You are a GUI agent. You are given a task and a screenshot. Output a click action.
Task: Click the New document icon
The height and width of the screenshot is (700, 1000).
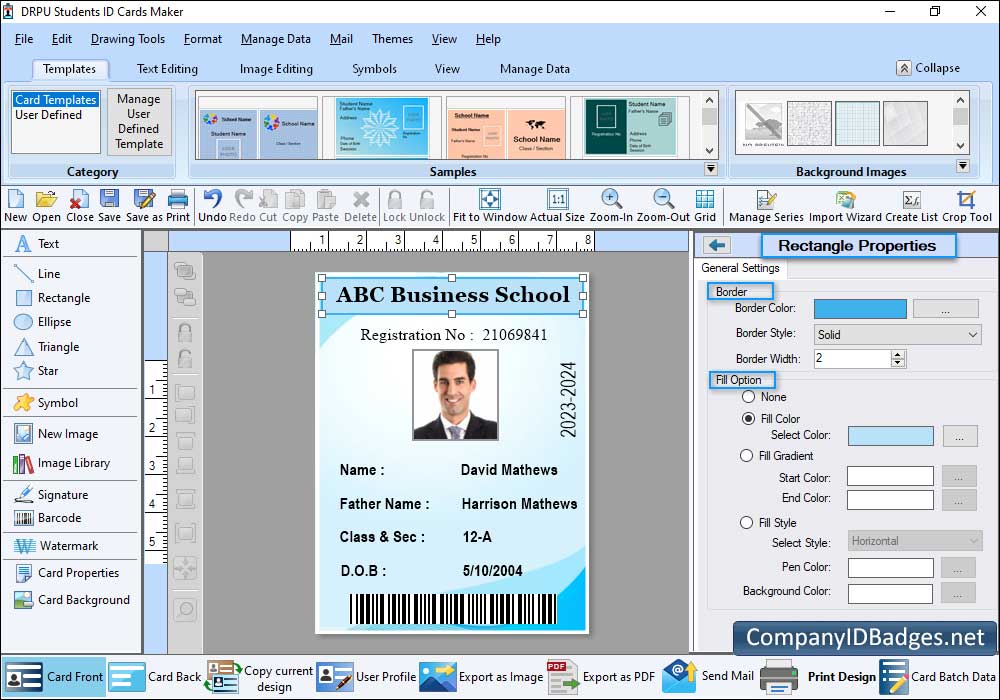click(x=15, y=205)
